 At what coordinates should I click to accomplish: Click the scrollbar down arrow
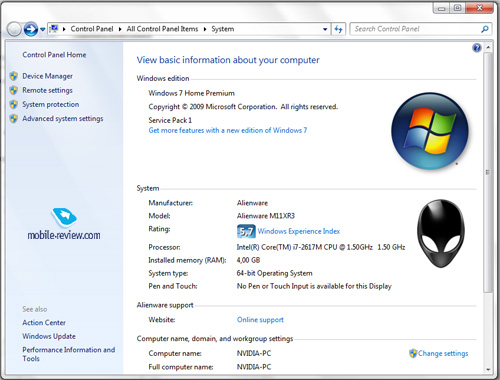click(x=488, y=370)
